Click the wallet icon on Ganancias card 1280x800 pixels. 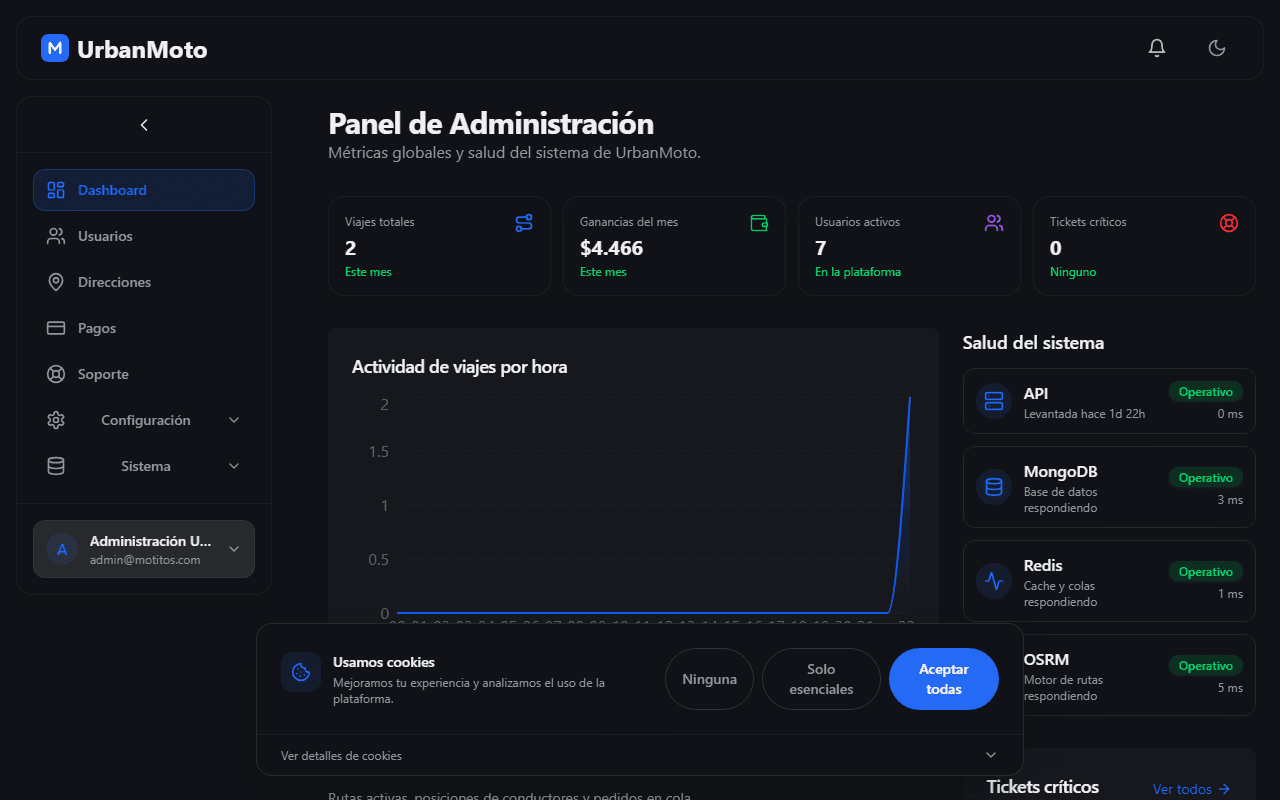(x=759, y=223)
